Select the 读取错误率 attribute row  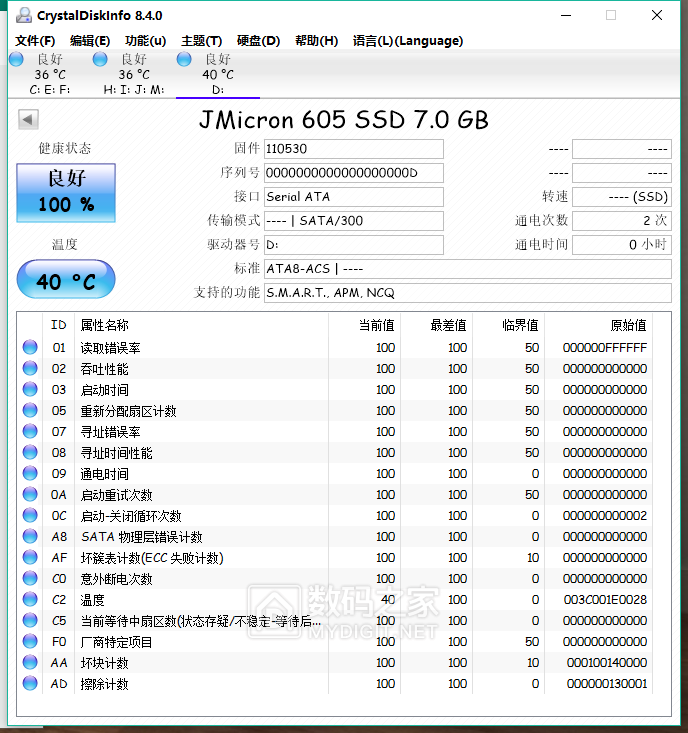click(335, 347)
